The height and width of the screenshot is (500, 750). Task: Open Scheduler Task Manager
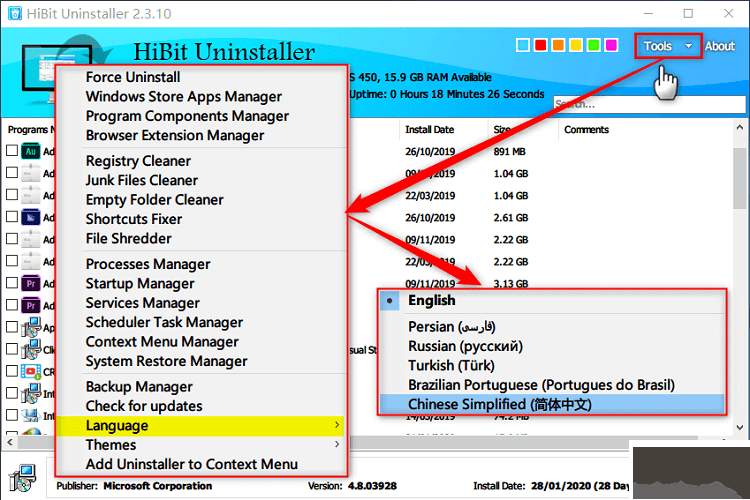click(x=164, y=322)
